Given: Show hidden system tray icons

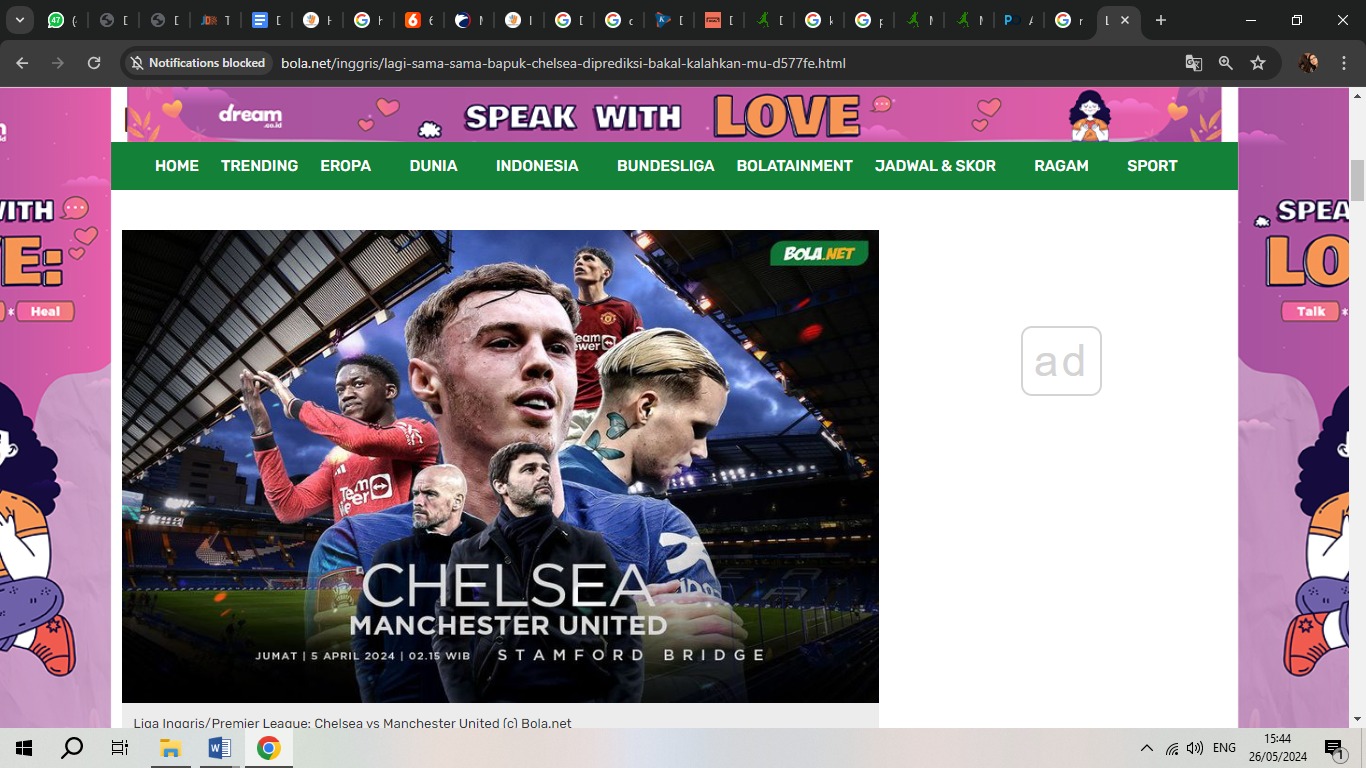Looking at the screenshot, I should [x=1147, y=748].
